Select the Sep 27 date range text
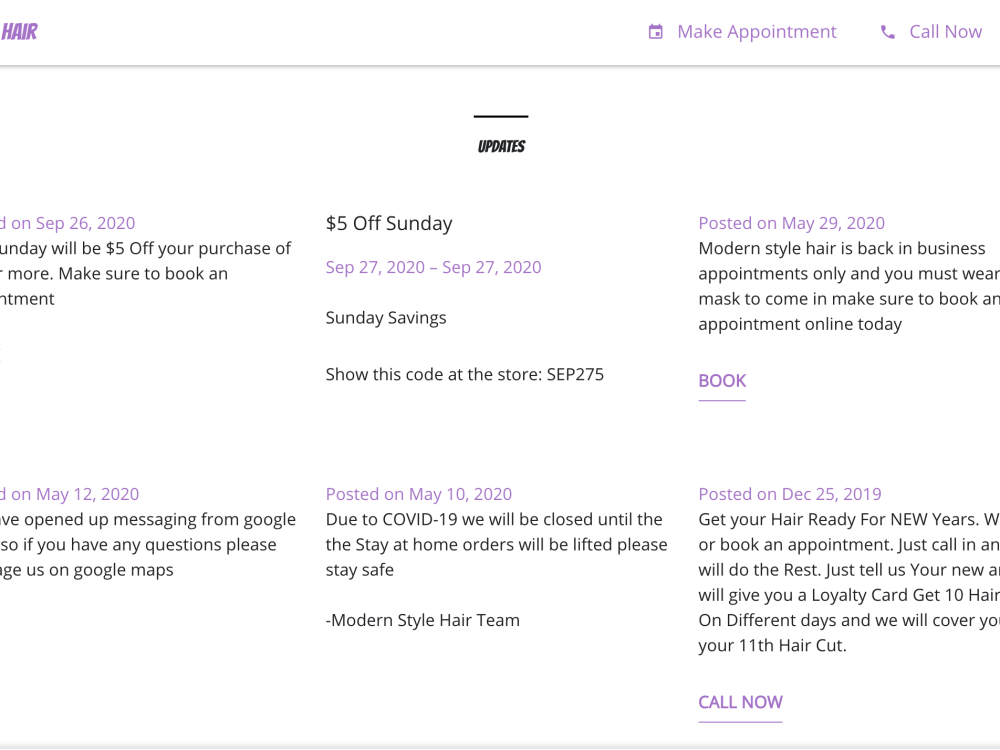The height and width of the screenshot is (750, 1000). tap(433, 267)
